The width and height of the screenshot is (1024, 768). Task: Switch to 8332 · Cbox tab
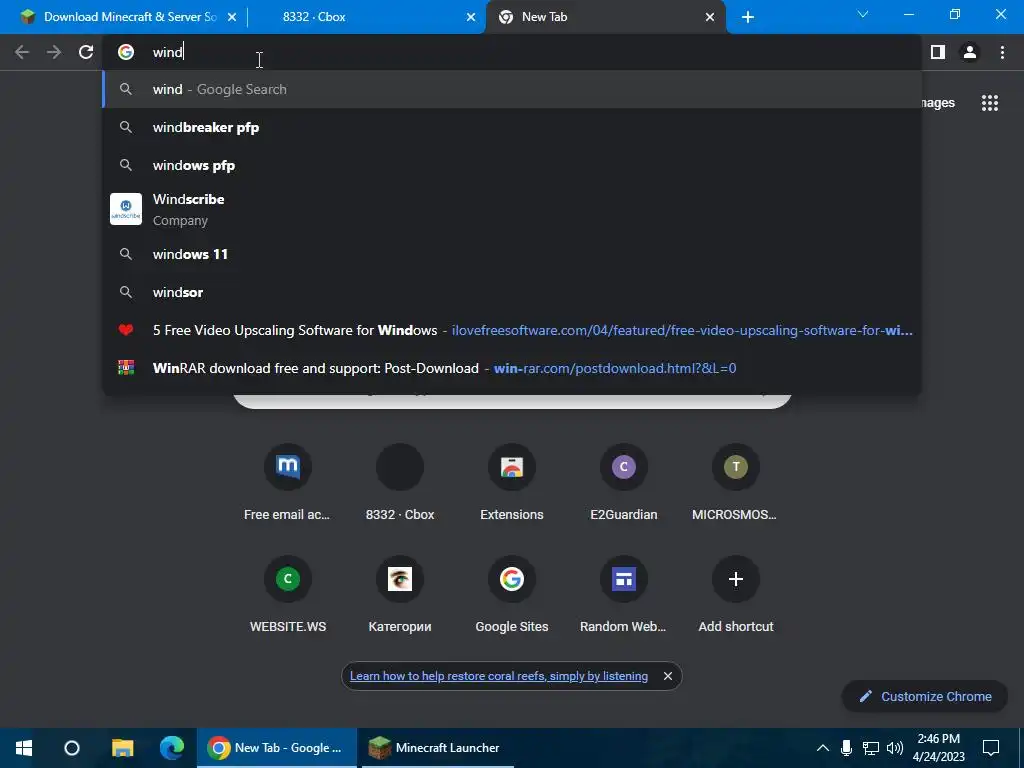(366, 17)
